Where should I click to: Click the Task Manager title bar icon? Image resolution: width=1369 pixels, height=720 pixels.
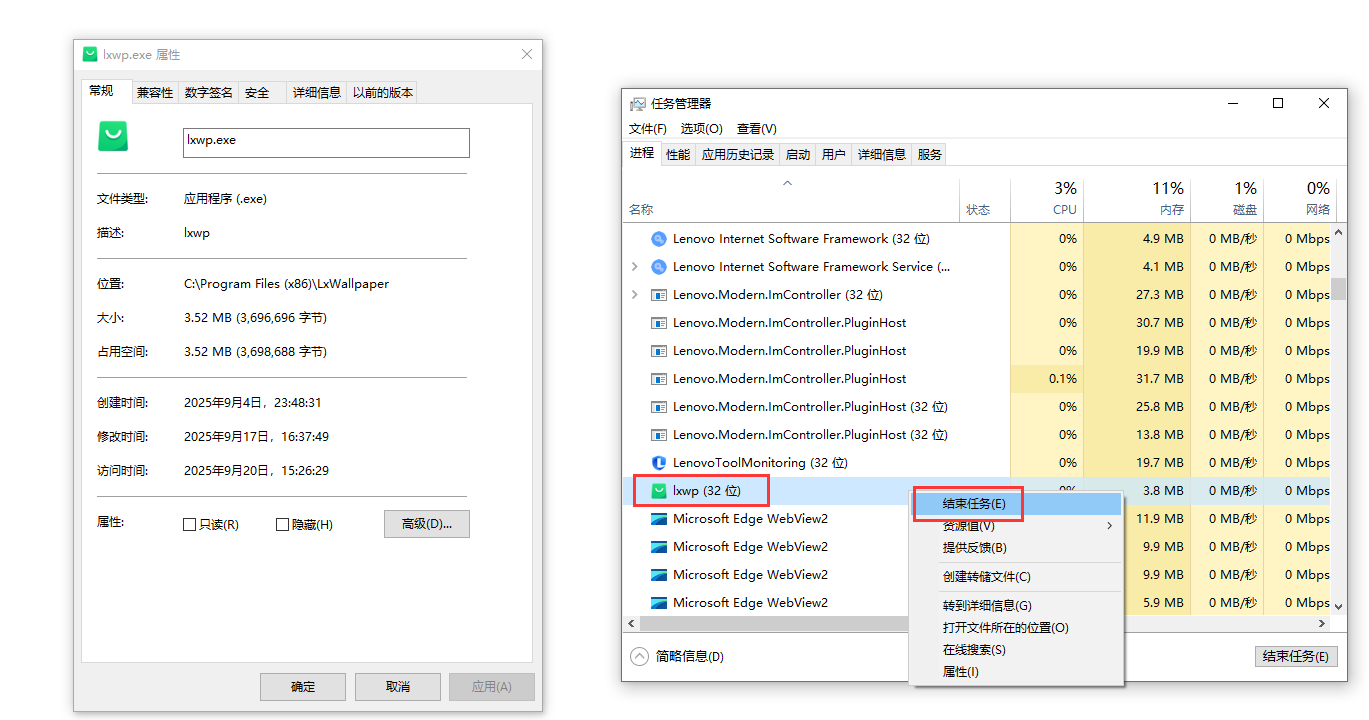(x=638, y=104)
